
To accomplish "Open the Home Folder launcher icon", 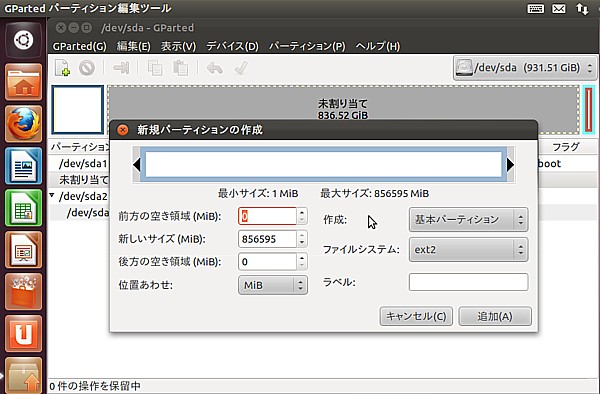I will click(x=24, y=82).
